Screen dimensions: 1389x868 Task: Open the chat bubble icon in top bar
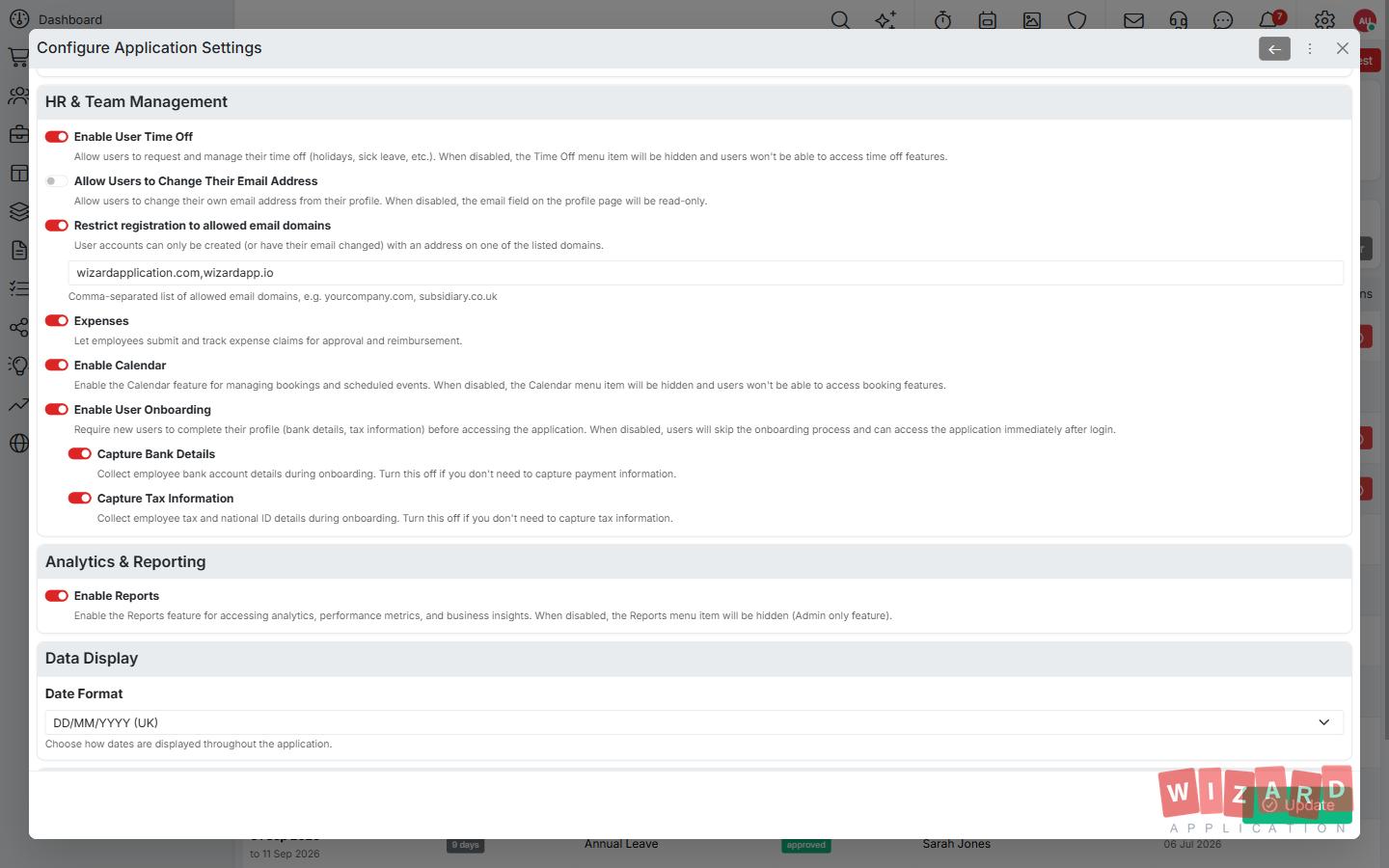[x=1223, y=20]
